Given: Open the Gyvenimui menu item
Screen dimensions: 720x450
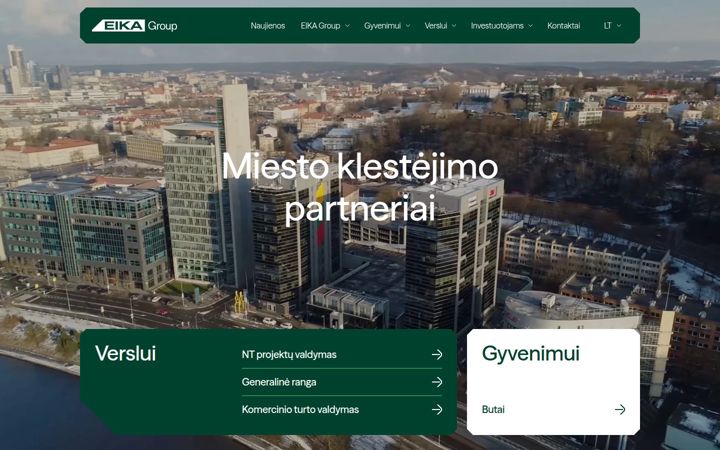Looking at the screenshot, I should coord(382,26).
